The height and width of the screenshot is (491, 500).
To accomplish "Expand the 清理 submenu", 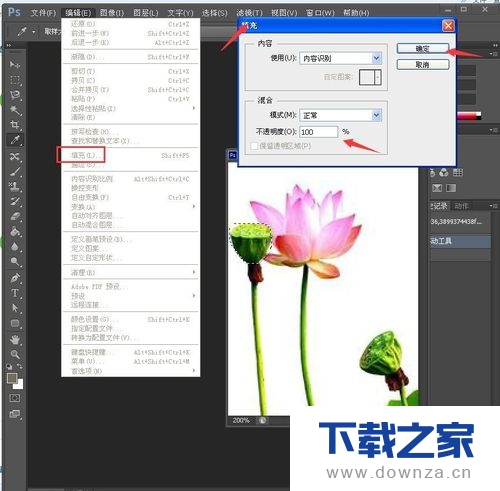I will tap(132, 272).
